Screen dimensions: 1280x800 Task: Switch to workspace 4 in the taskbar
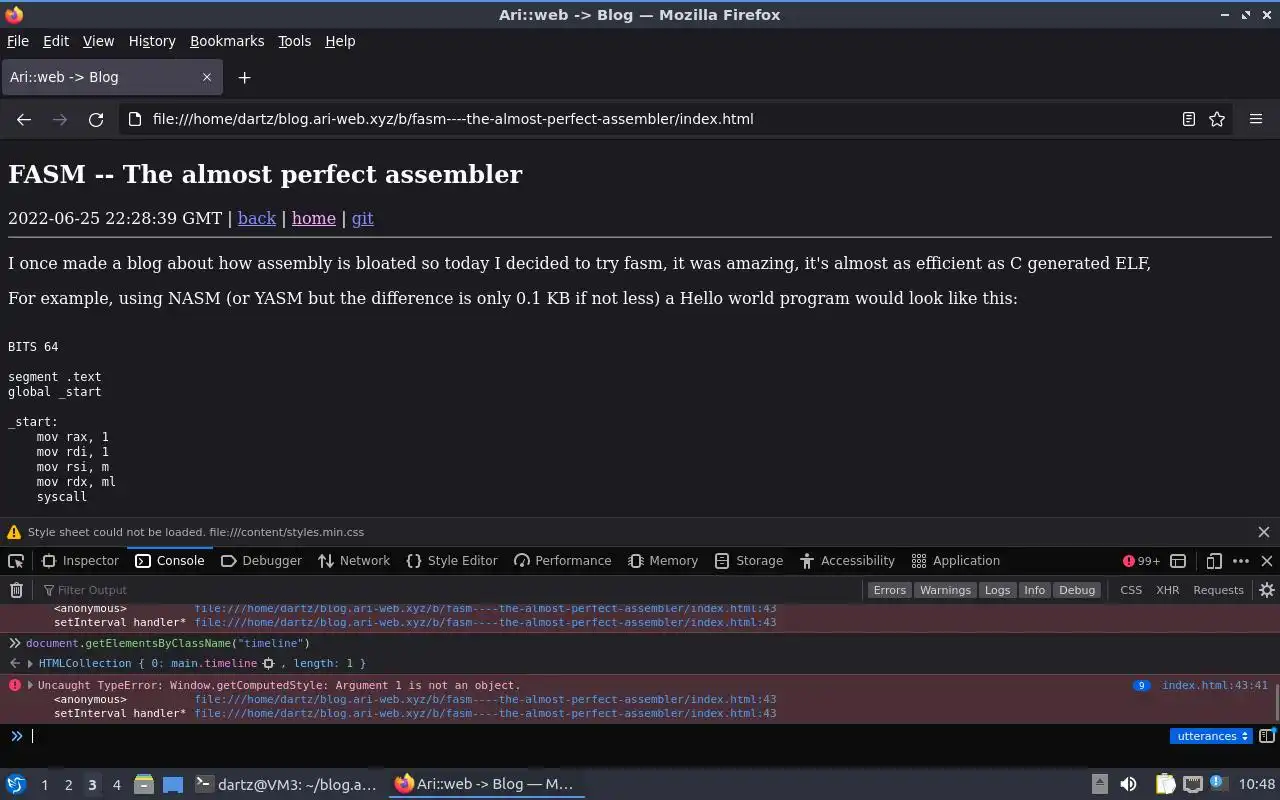[117, 784]
